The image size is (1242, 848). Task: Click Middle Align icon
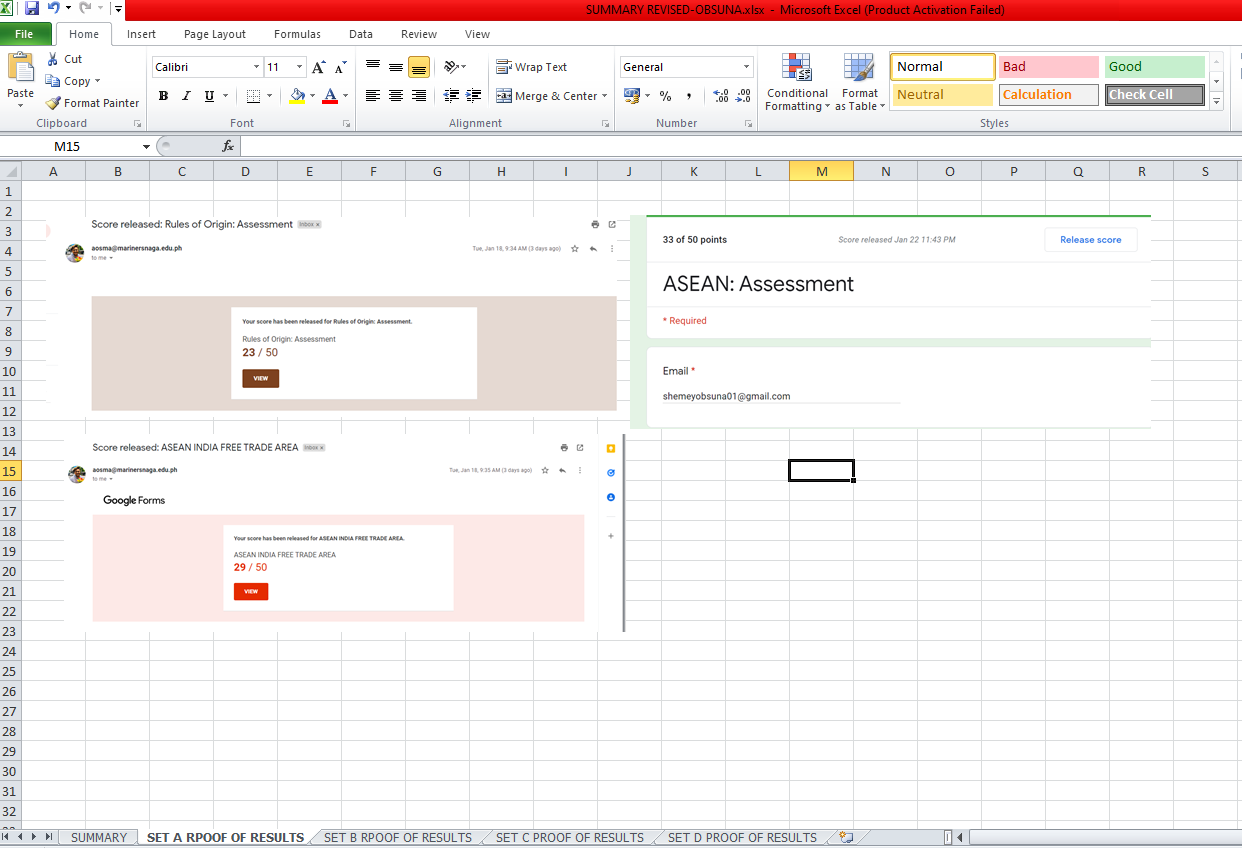point(396,67)
